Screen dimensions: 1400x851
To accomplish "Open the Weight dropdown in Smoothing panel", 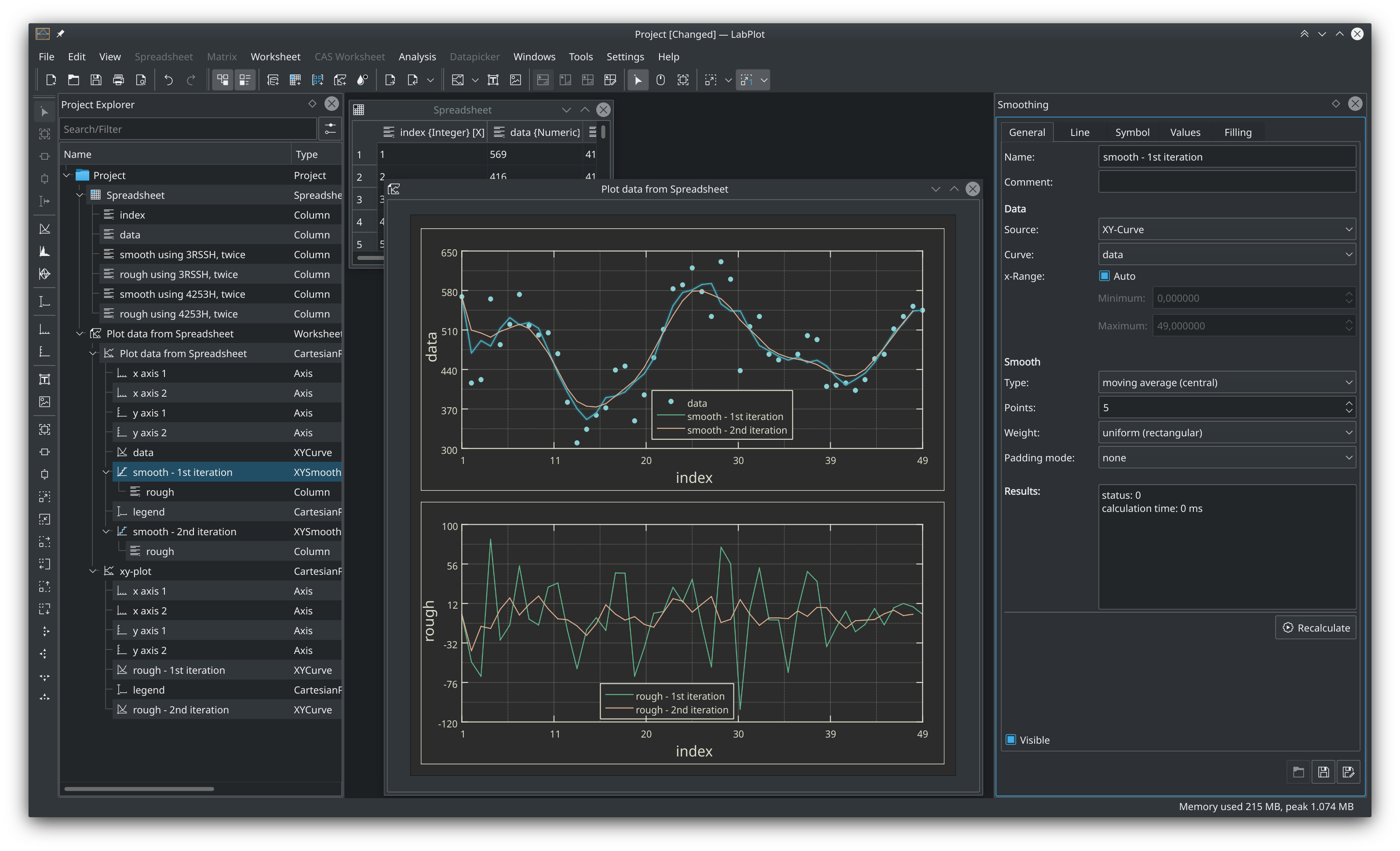I will [1226, 433].
